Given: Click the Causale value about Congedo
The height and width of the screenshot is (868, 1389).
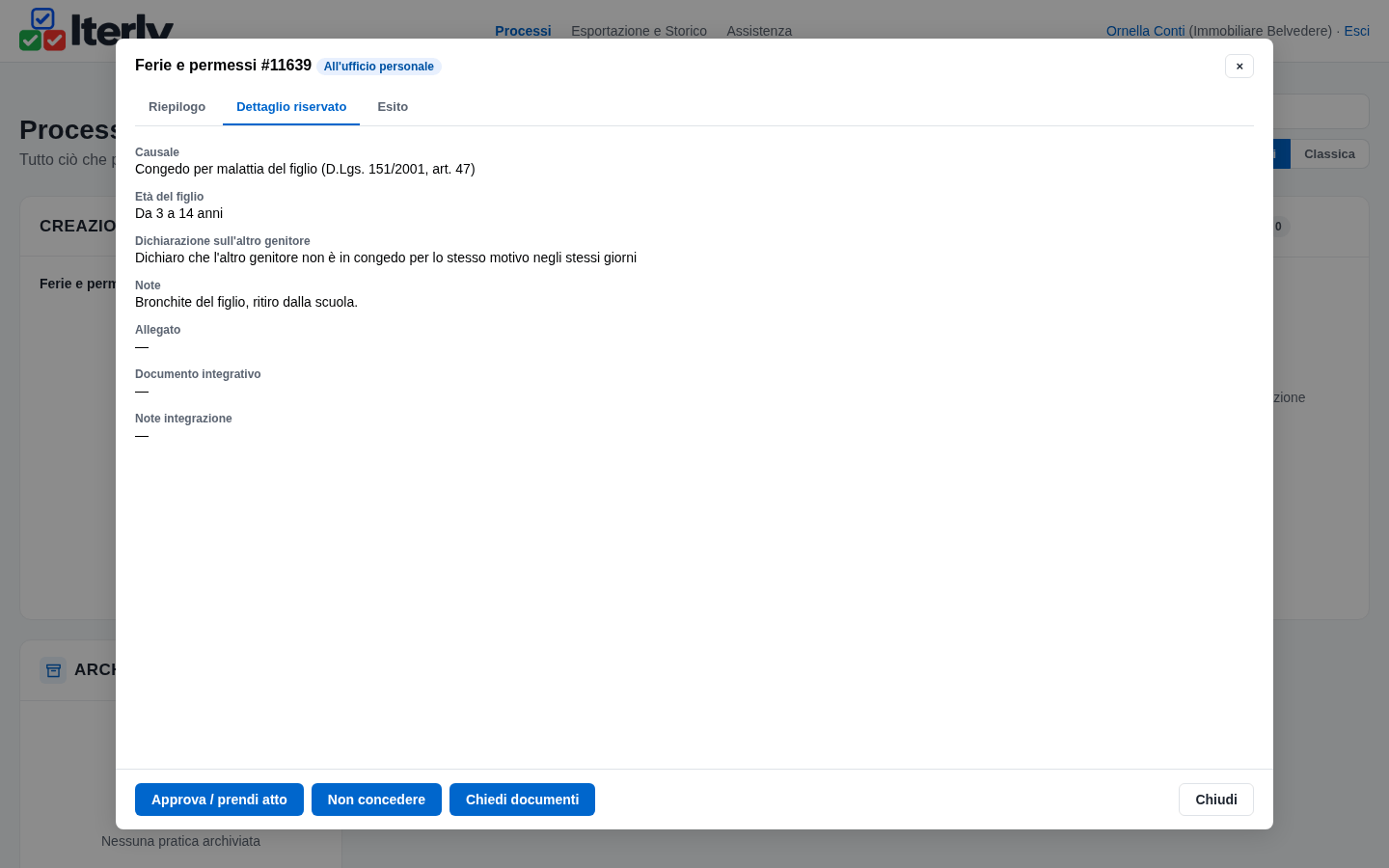Looking at the screenshot, I should point(305,169).
